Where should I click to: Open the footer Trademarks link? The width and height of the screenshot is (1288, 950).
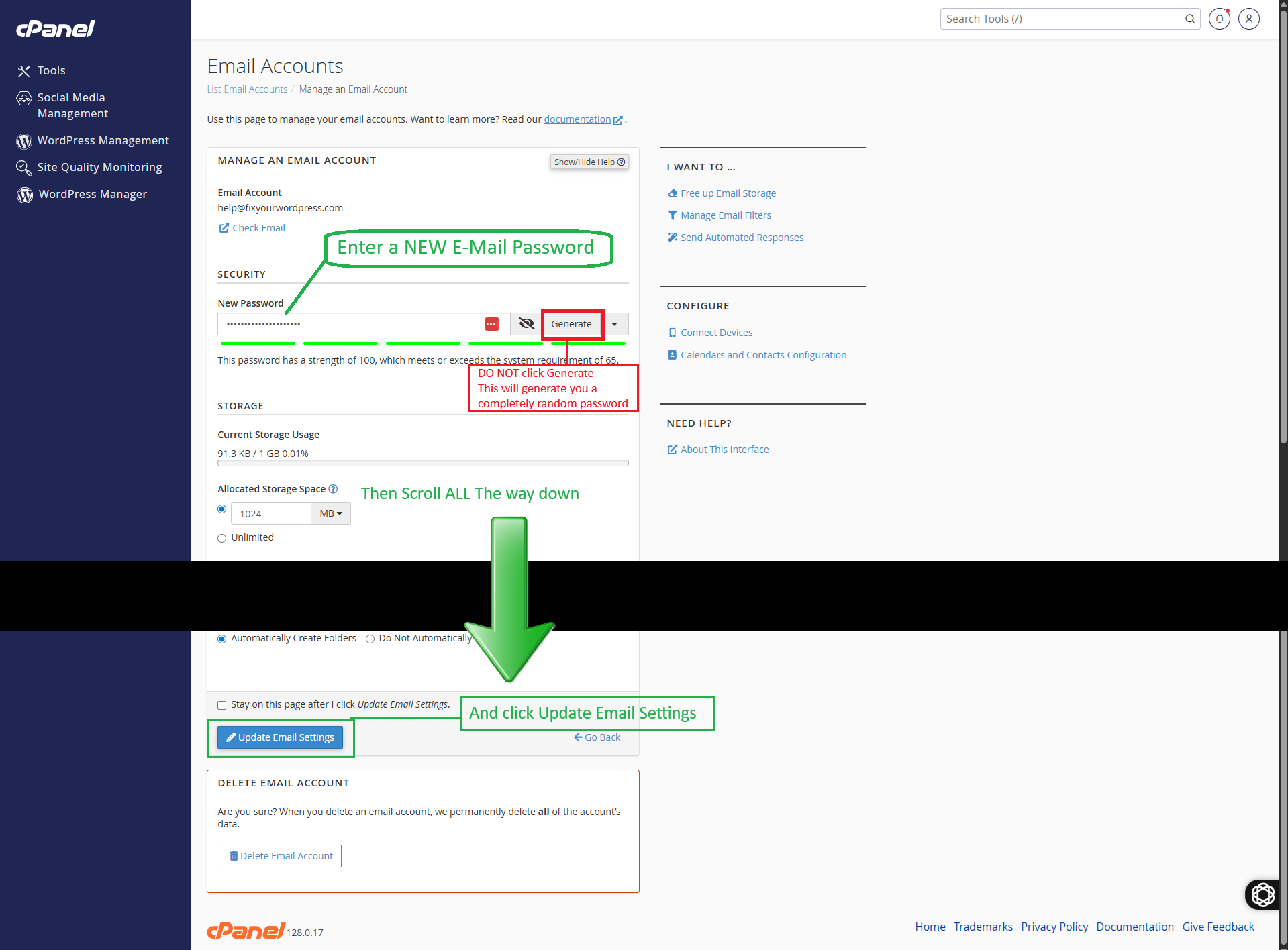[x=983, y=927]
